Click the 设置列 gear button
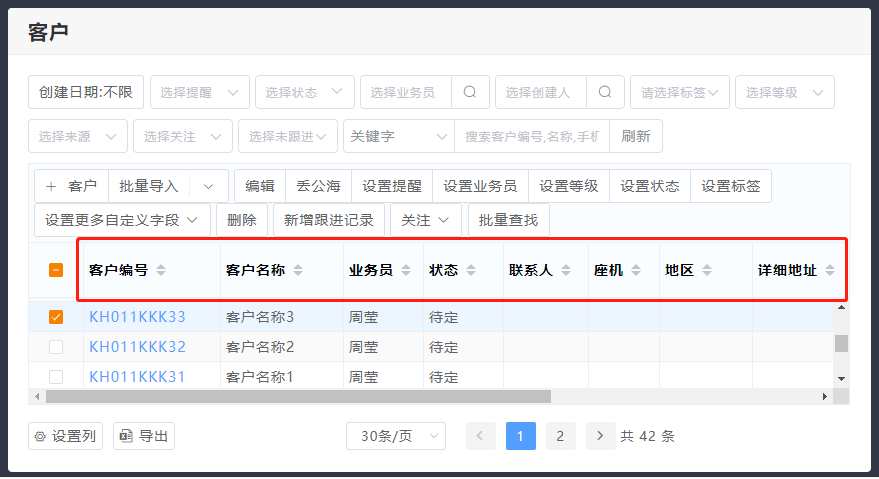 click(x=65, y=436)
